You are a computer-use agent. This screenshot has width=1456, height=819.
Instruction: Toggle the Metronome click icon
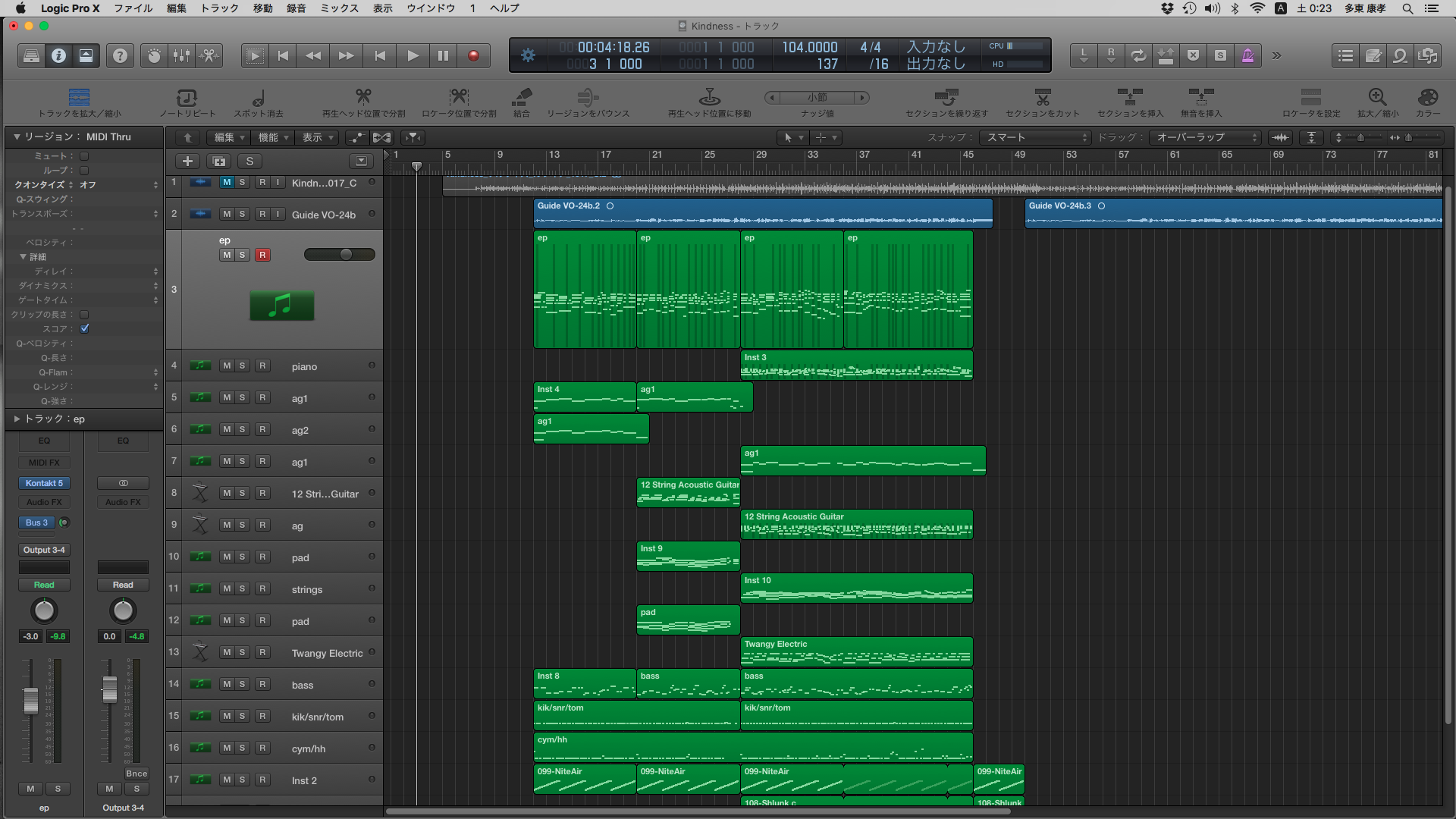[x=1247, y=55]
